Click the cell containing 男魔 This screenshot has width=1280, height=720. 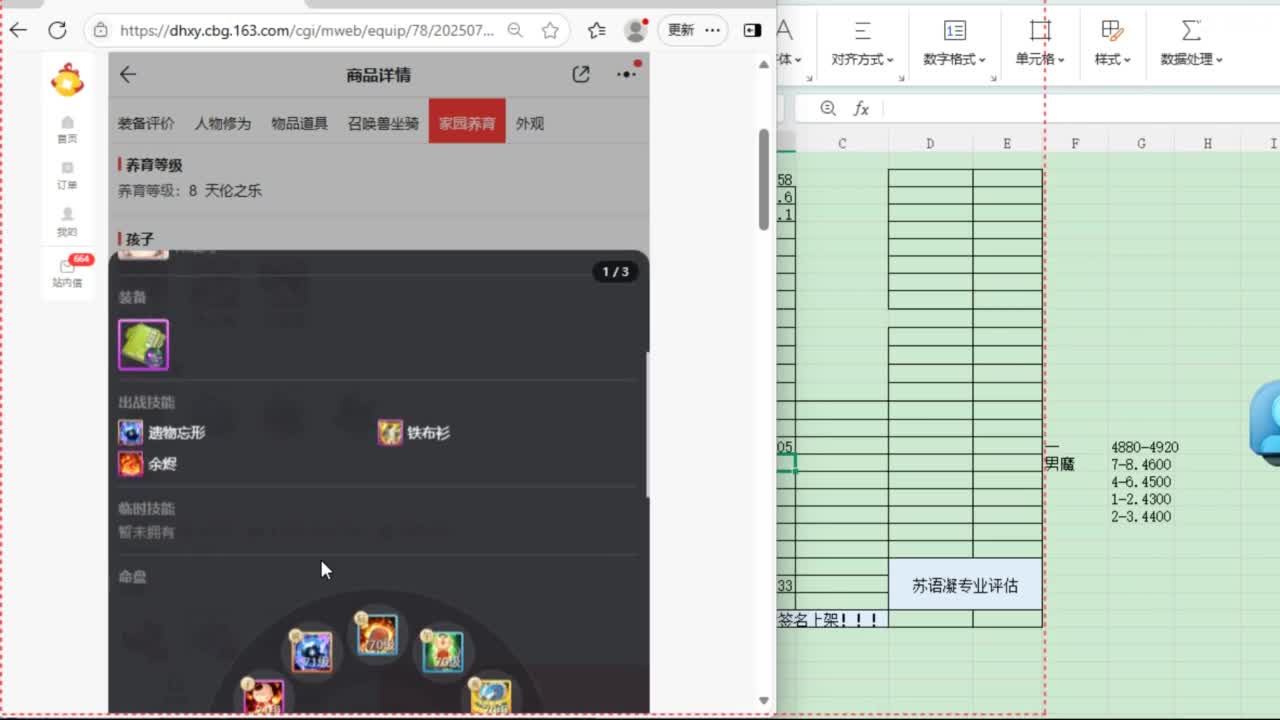pos(1059,464)
